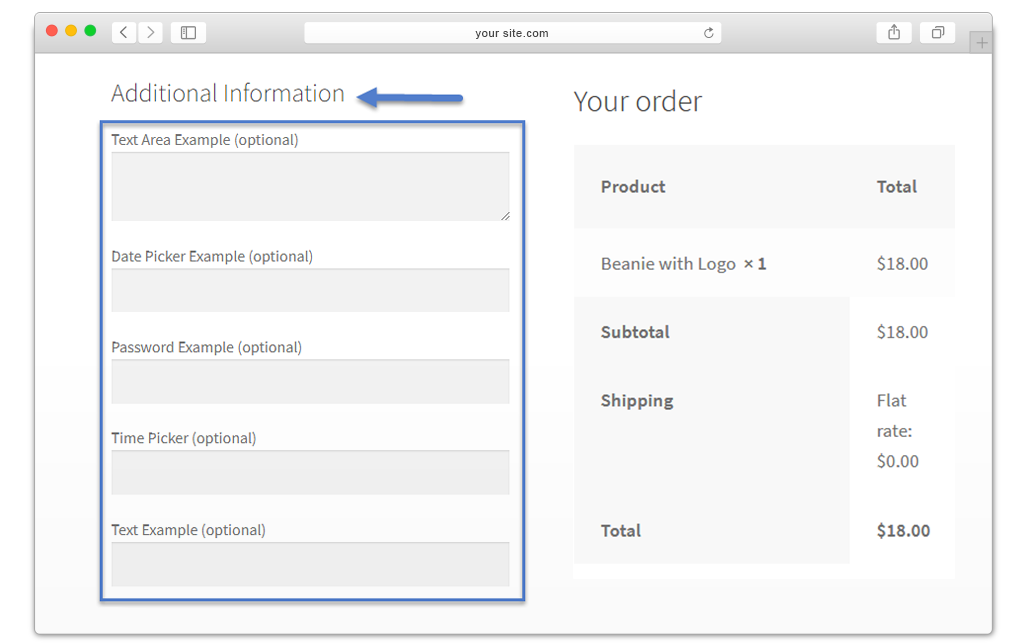Show all tabs overview icon
This screenshot has height=643, width=1024.
[x=937, y=33]
